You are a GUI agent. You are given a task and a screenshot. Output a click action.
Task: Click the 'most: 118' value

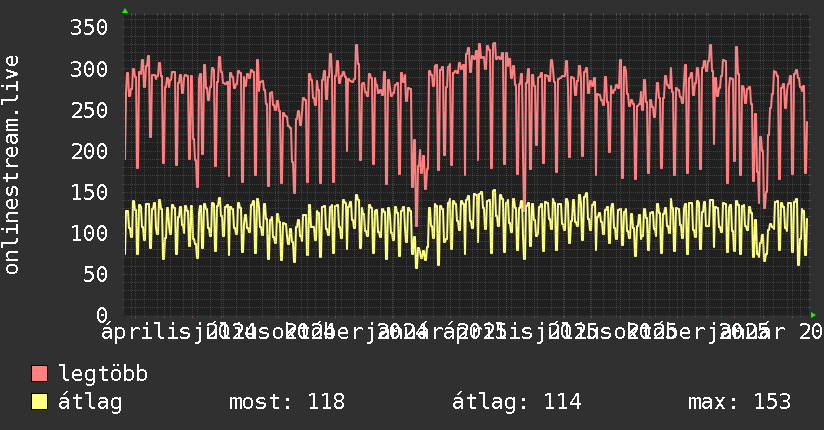click(287, 402)
